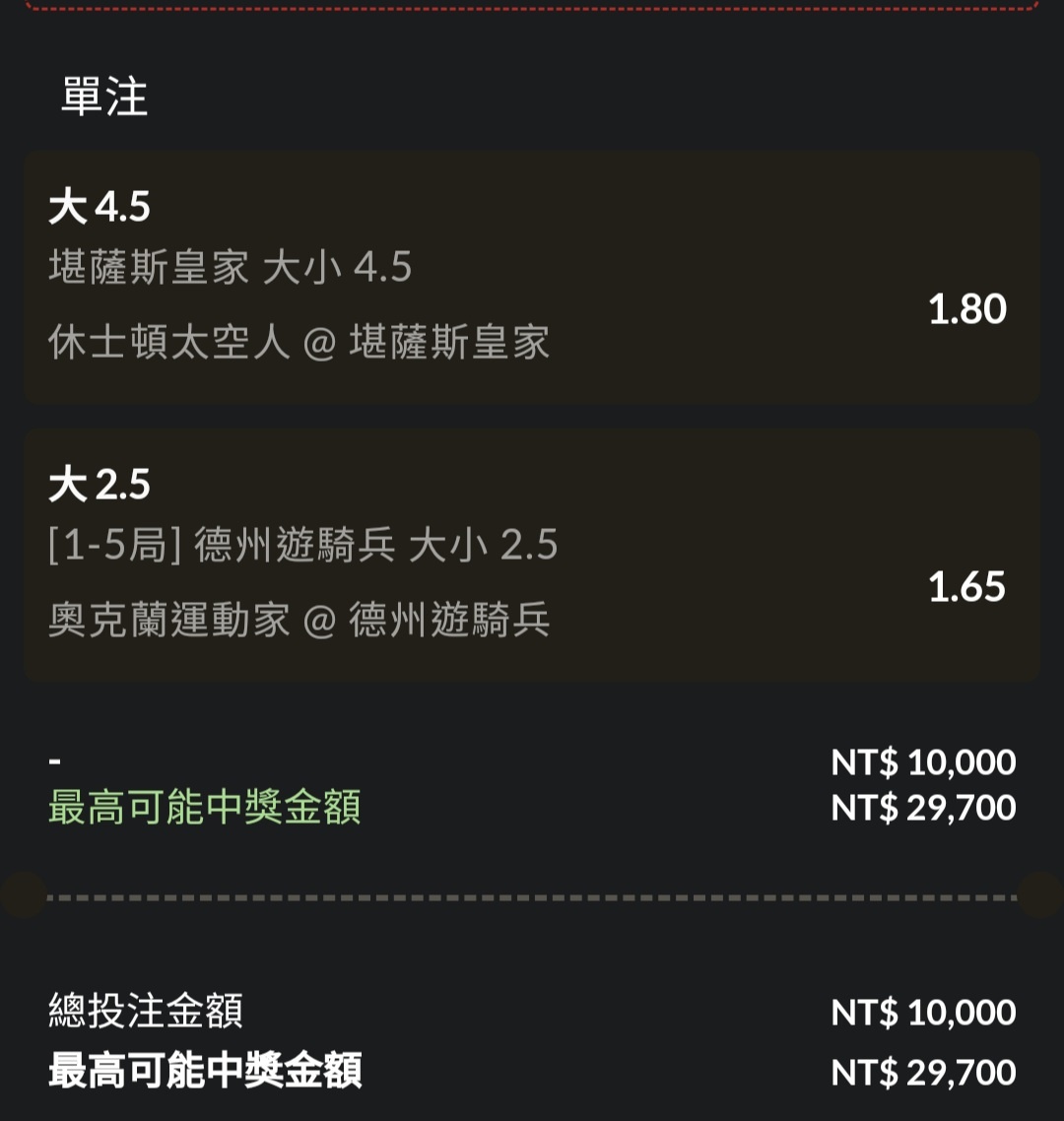Click the 總投注金額 label
Screen dimensions: 1064x1121
pos(146,1012)
